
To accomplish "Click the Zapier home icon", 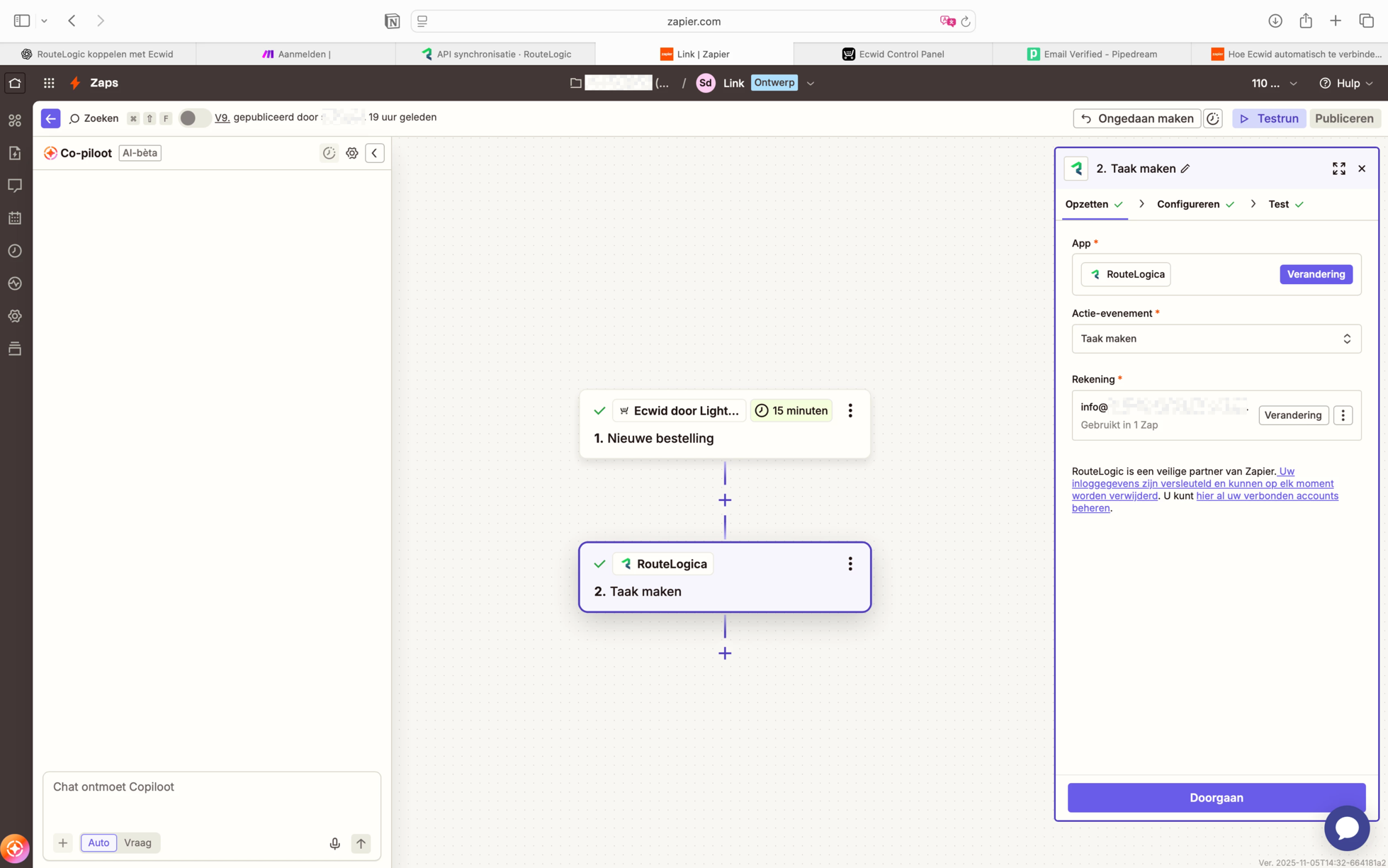I will tap(15, 83).
